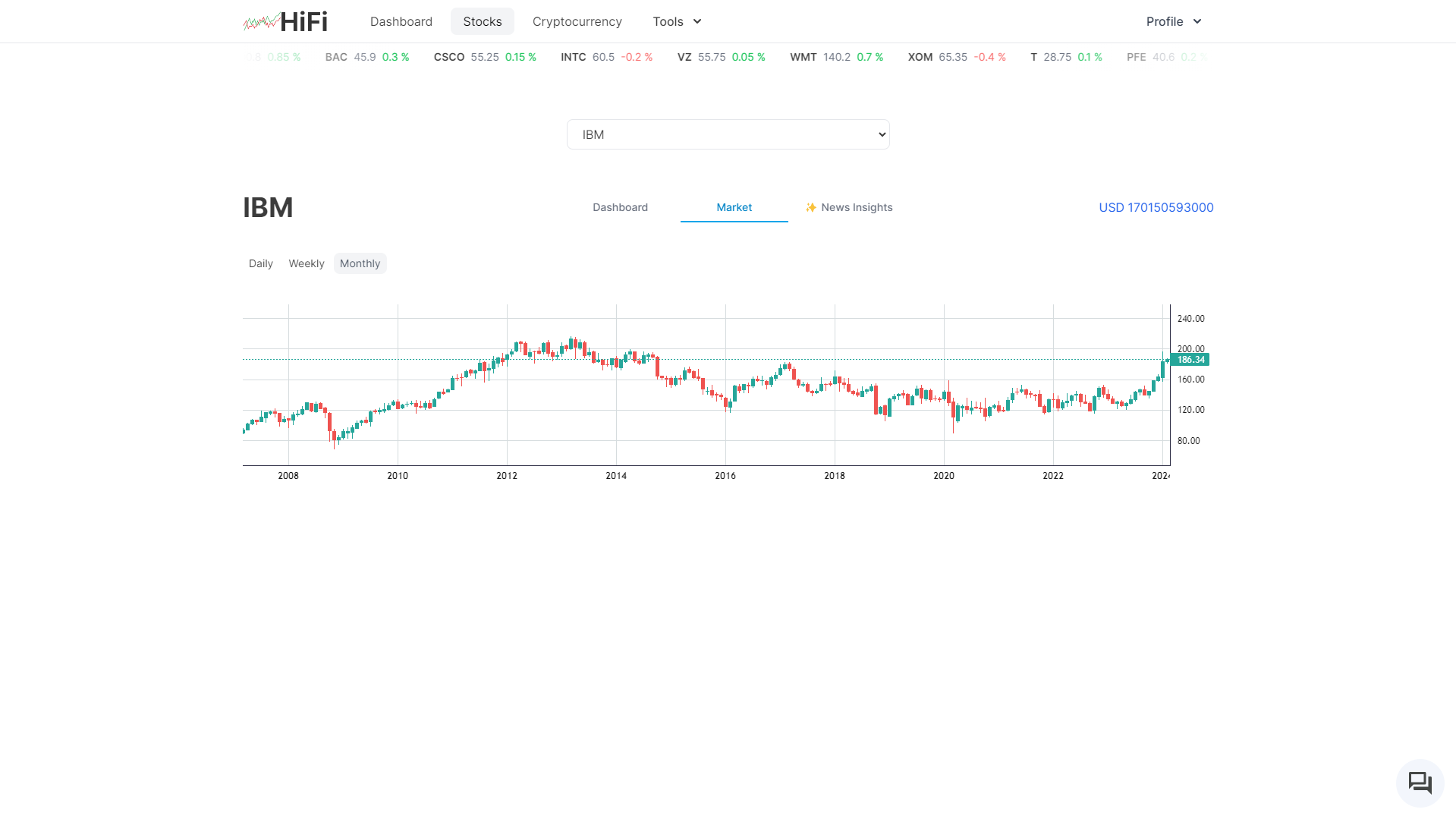
Task: Open the Stocks nav item
Action: (483, 21)
